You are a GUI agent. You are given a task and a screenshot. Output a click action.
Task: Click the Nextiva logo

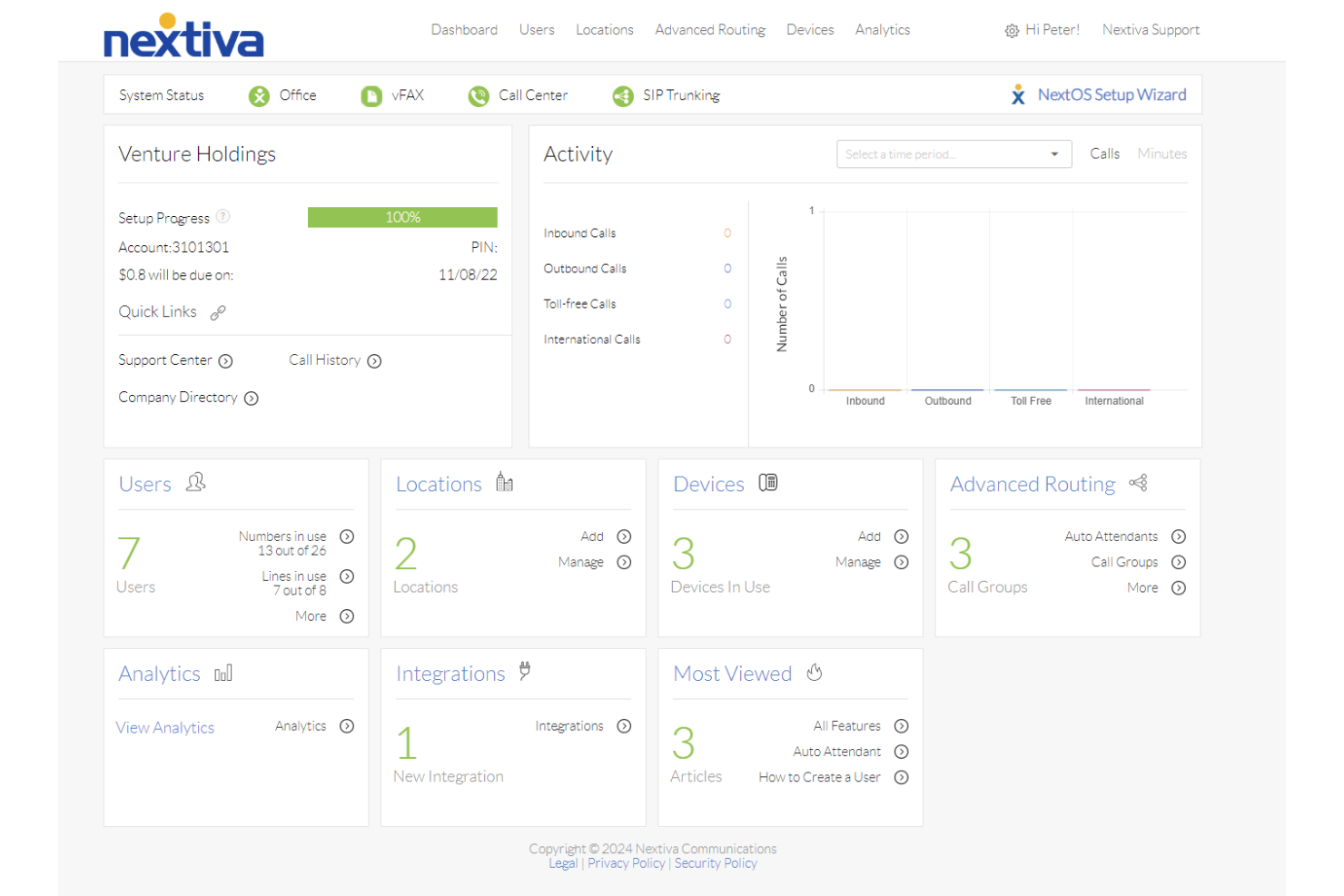pyautogui.click(x=183, y=36)
